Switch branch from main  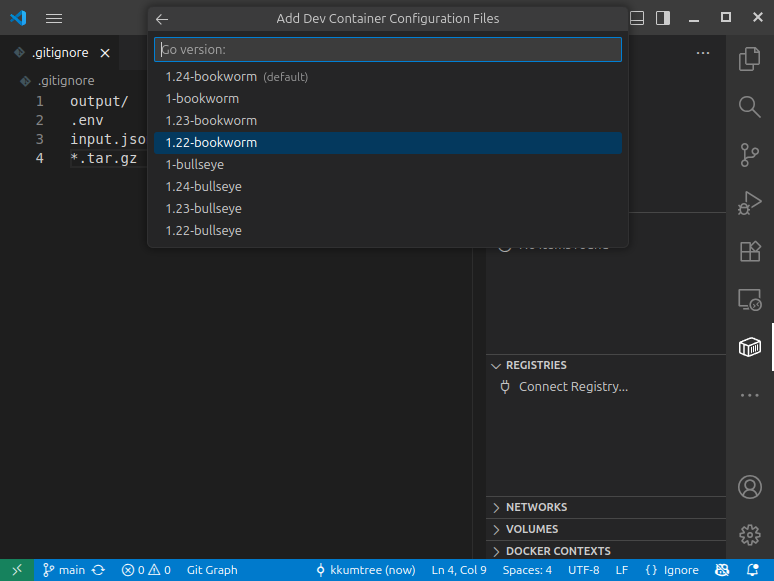tap(64, 570)
